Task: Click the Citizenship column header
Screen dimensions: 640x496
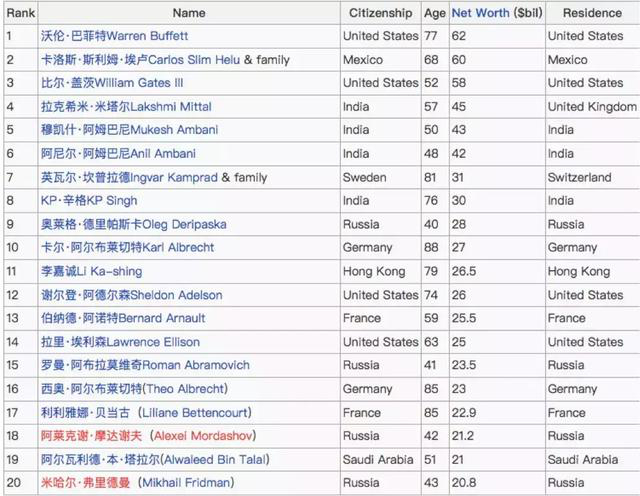Action: click(380, 13)
